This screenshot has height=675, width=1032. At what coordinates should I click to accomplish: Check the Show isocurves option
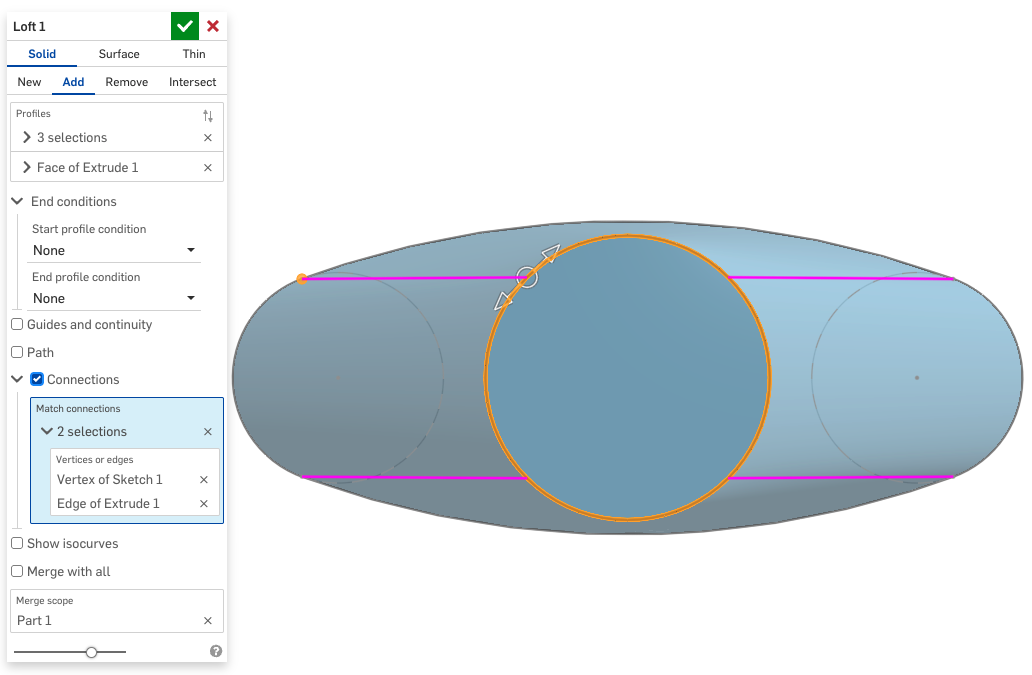(x=16, y=543)
